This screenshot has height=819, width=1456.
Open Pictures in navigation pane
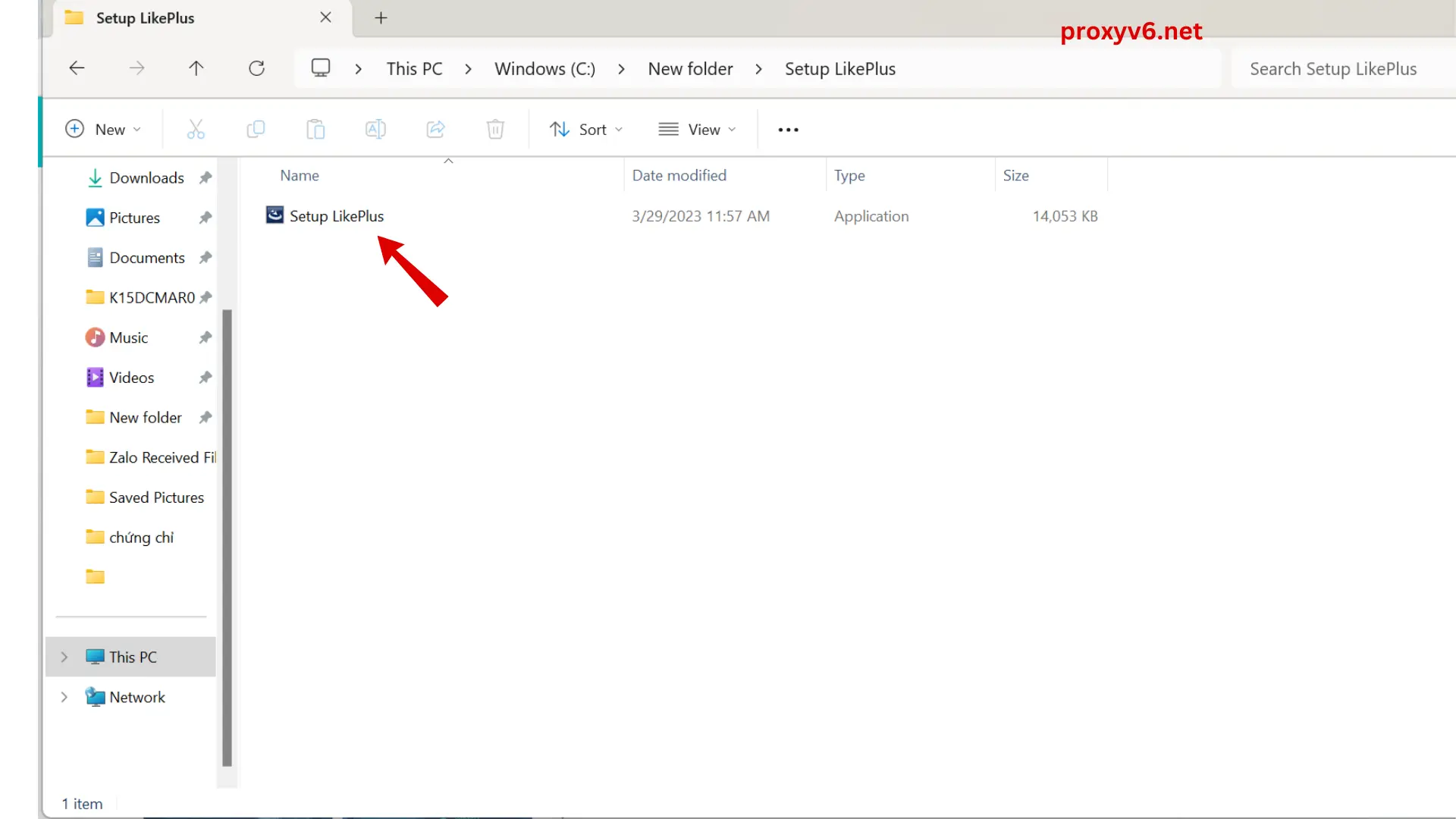[x=134, y=218]
